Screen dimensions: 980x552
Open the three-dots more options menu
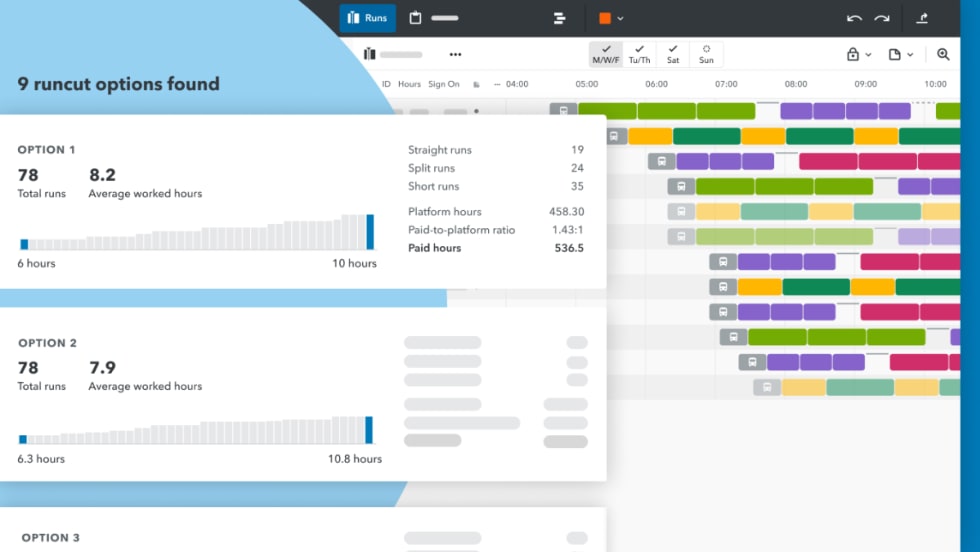(455, 54)
